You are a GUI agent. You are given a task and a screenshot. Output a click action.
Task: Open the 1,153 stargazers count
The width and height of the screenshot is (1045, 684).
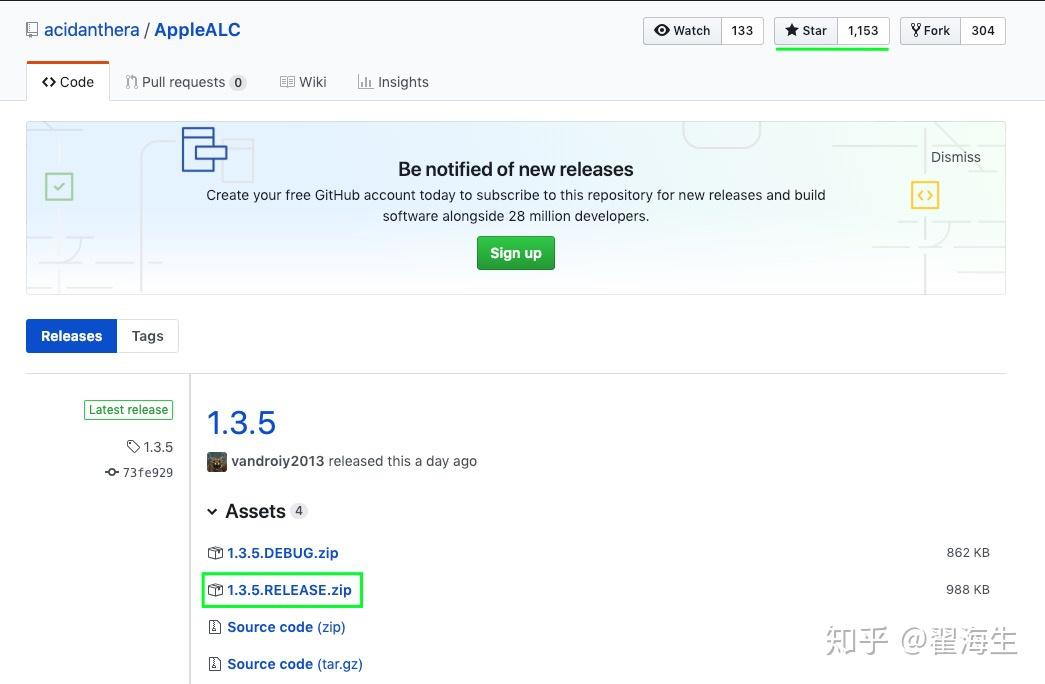[863, 31]
